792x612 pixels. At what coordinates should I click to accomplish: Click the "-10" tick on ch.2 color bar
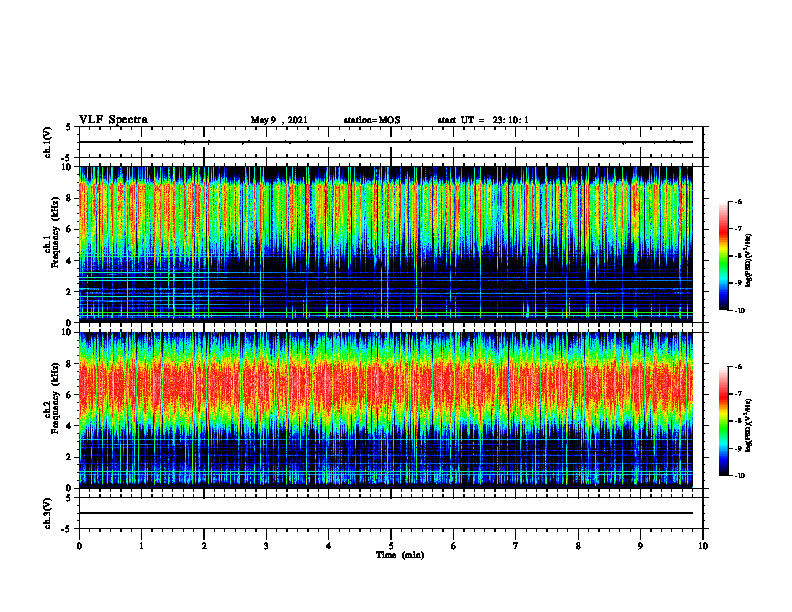point(739,476)
